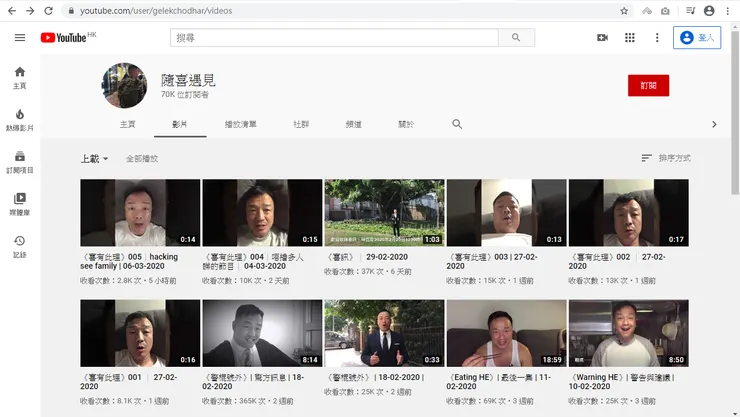Open the YouTube apps grid icon

630,37
